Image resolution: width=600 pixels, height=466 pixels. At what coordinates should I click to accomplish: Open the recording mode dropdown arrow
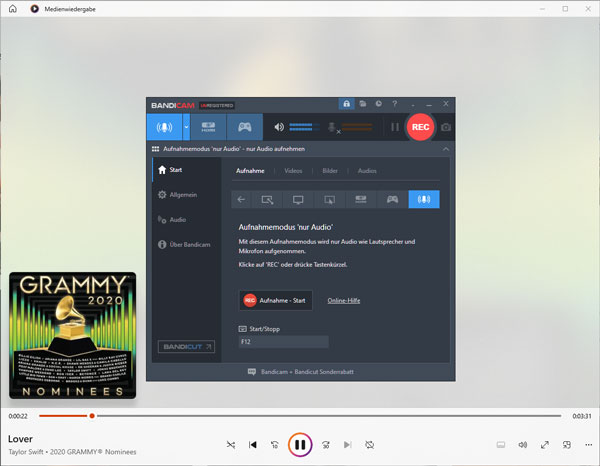point(186,127)
